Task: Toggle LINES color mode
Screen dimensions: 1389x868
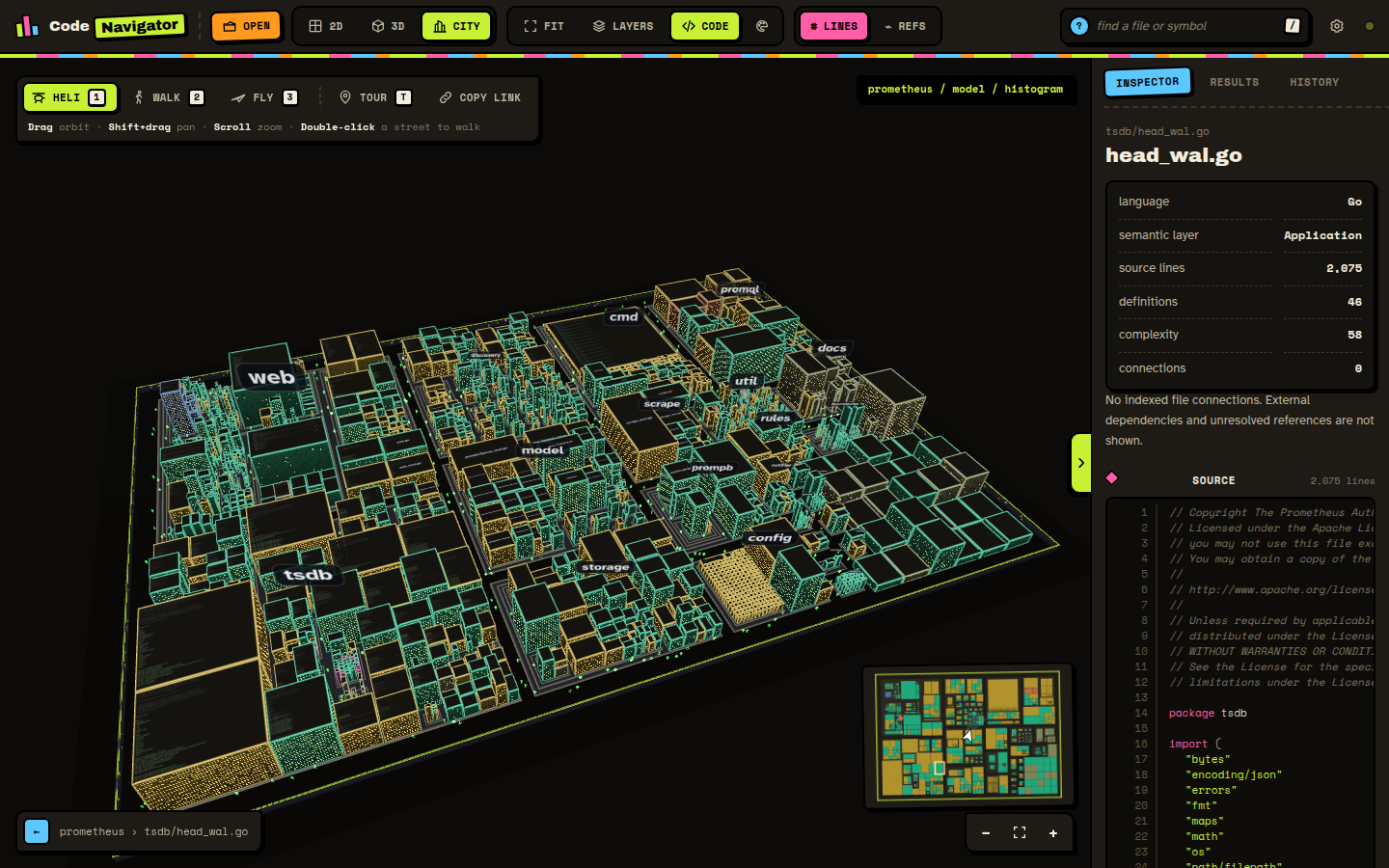Action: click(x=833, y=26)
